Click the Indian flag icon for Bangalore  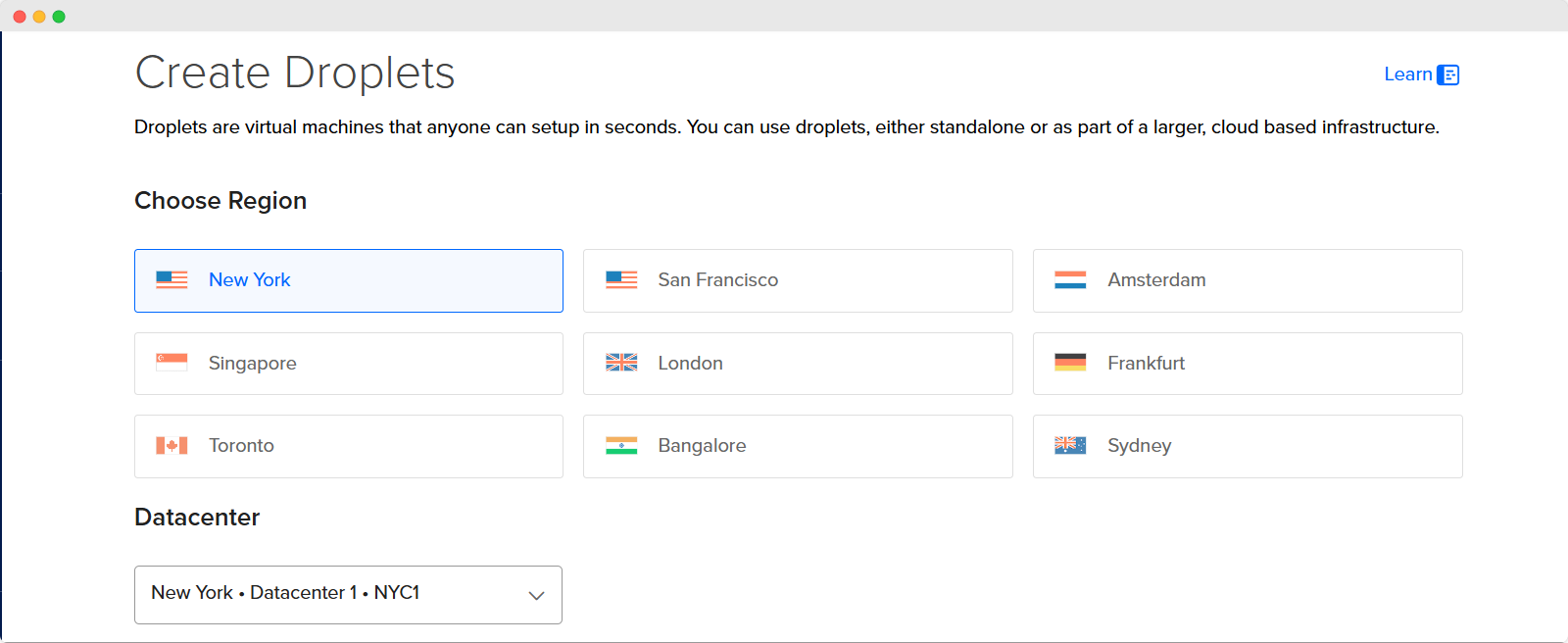(621, 446)
